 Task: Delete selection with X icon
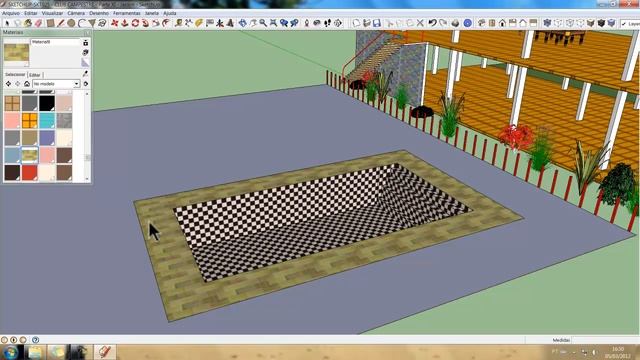coord(420,23)
